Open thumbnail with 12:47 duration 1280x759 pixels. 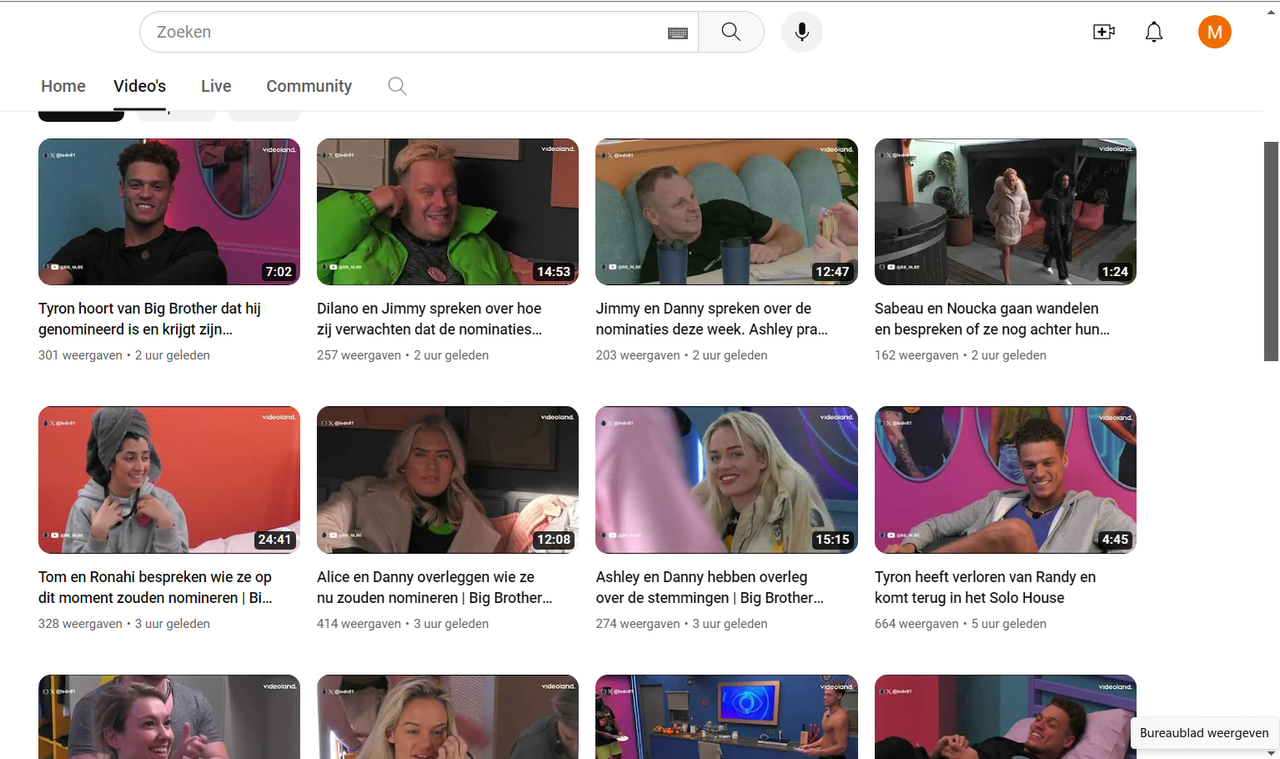tap(727, 212)
